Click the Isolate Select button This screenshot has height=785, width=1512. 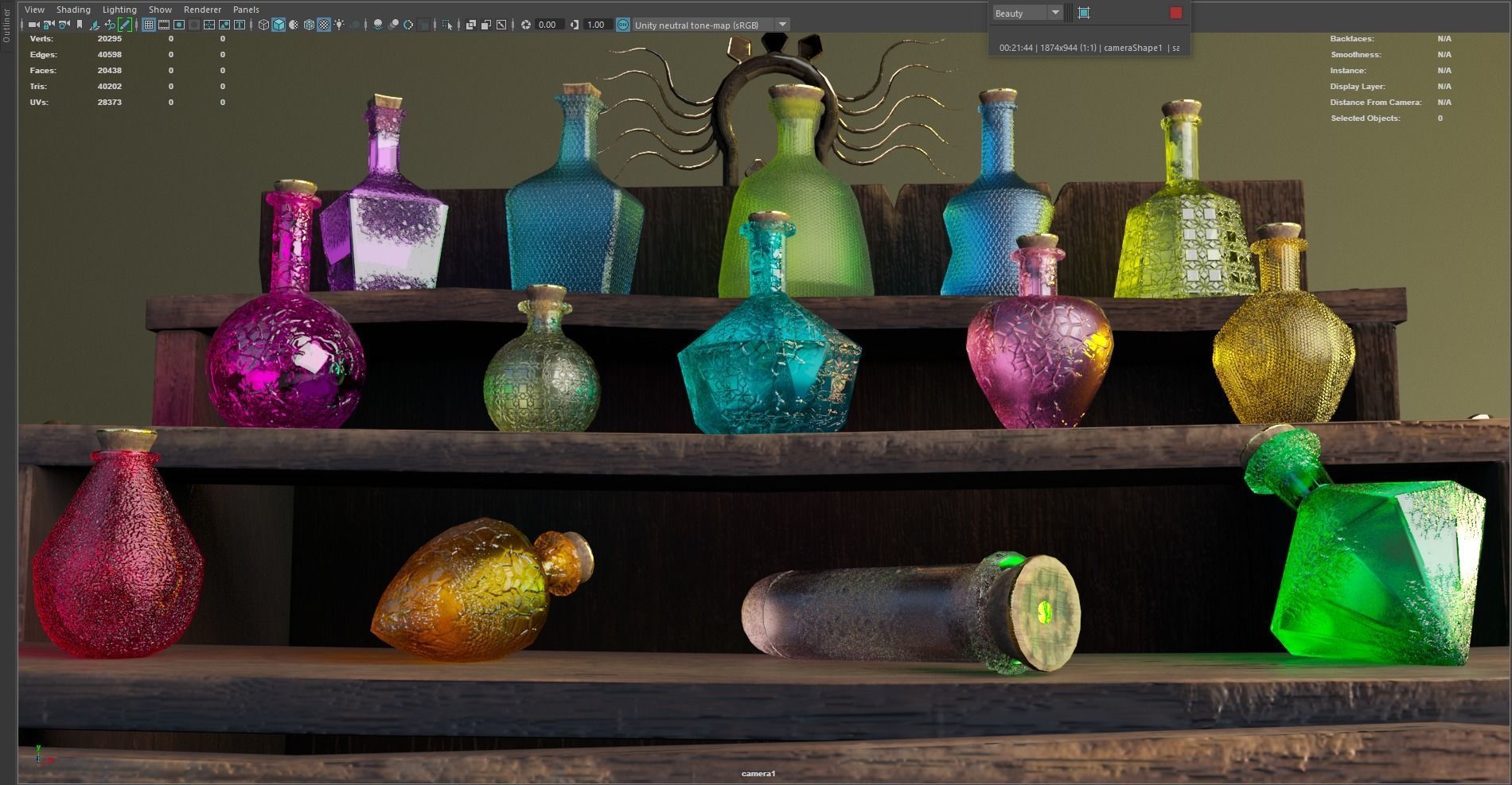447,25
